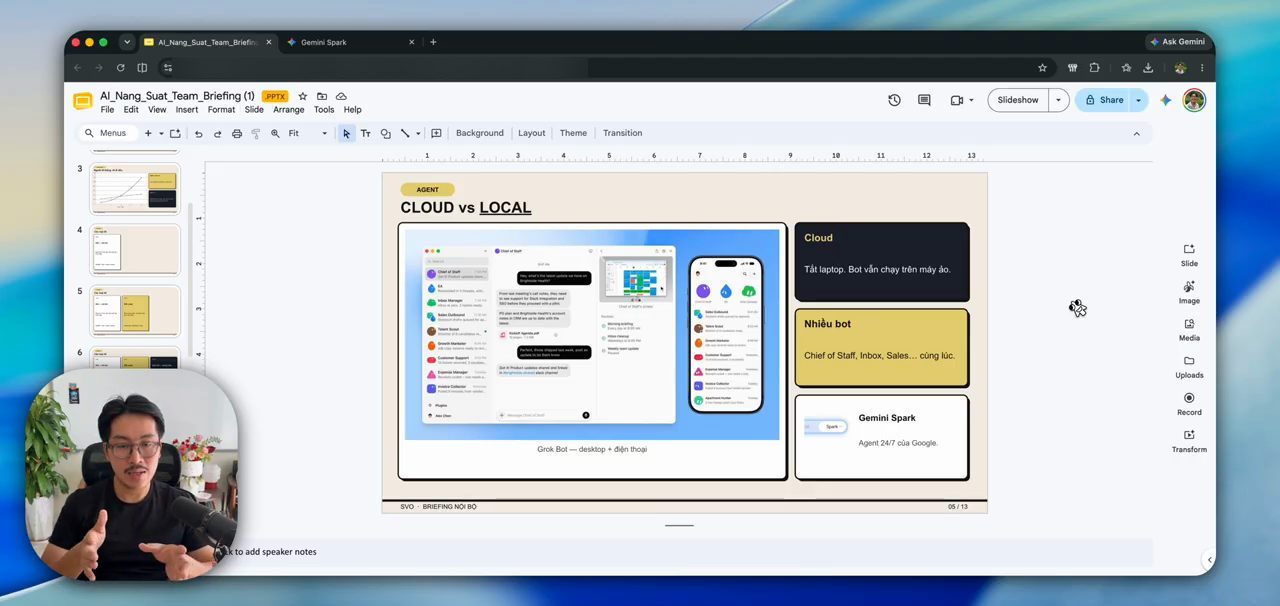Switch to Gemini Spark browser tab
Image resolution: width=1280 pixels, height=606 pixels.
tap(348, 42)
